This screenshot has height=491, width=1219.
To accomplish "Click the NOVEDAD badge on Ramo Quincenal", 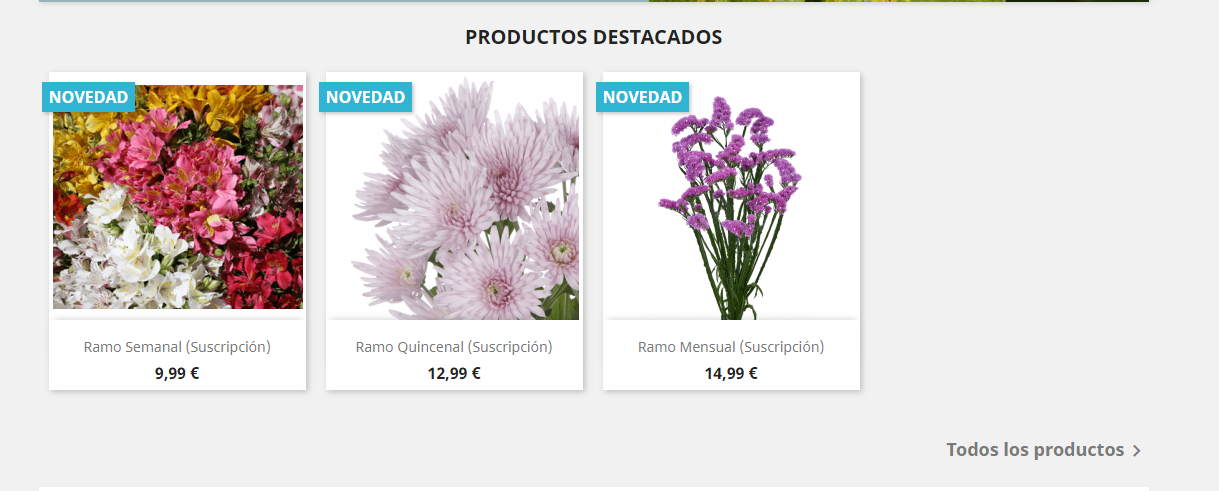I will pyautogui.click(x=366, y=97).
